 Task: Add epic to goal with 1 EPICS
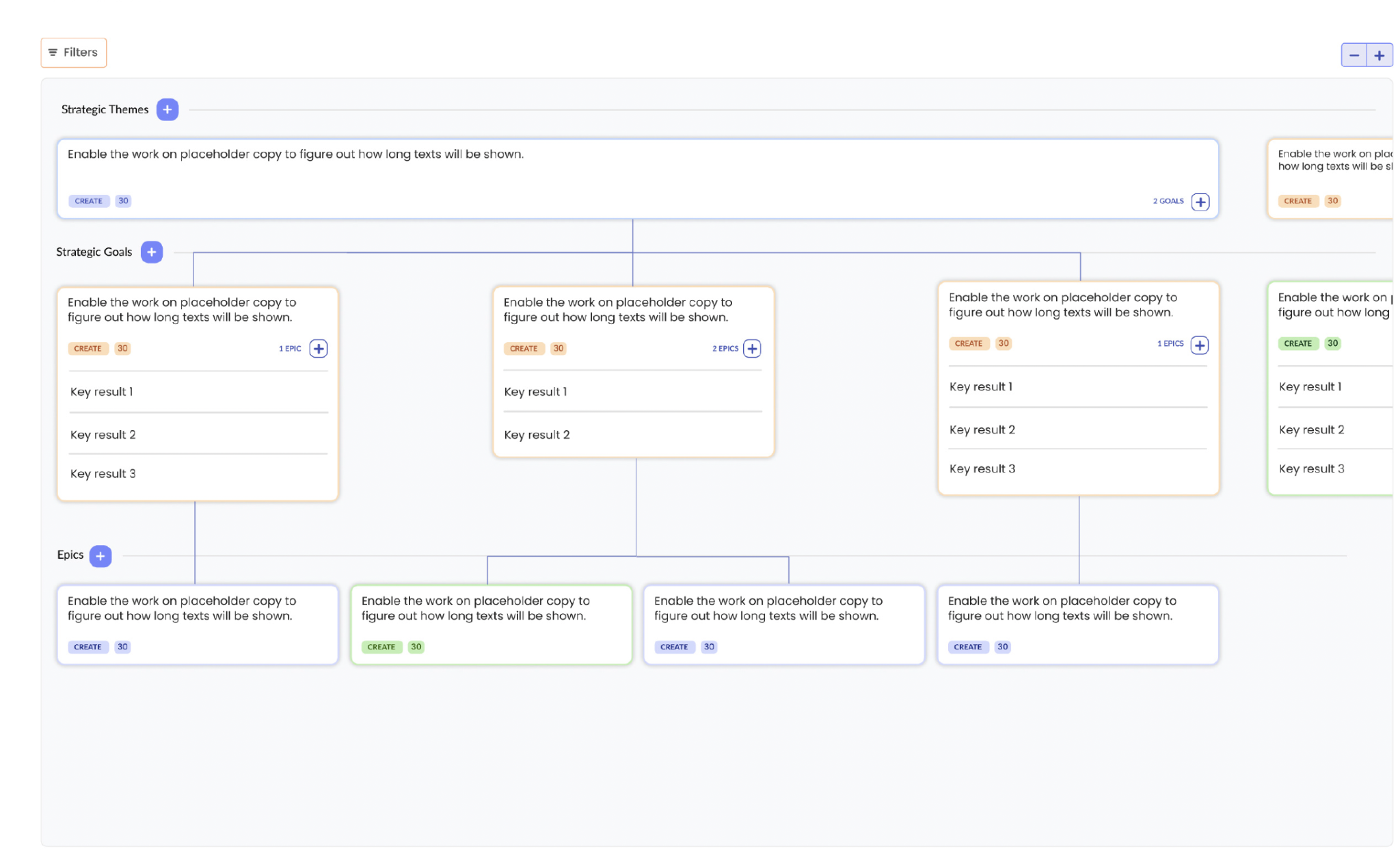click(1199, 345)
